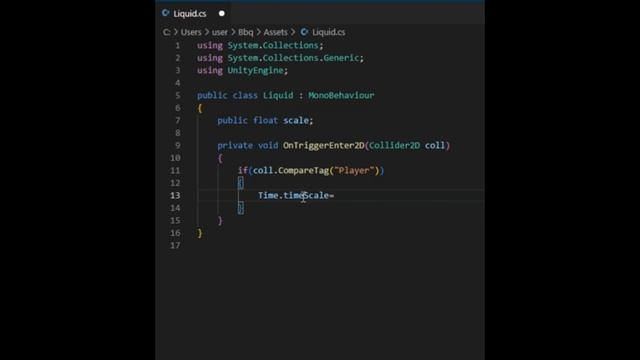Select the Liquid.cs editor tab
The image size is (640, 360).
193,13
